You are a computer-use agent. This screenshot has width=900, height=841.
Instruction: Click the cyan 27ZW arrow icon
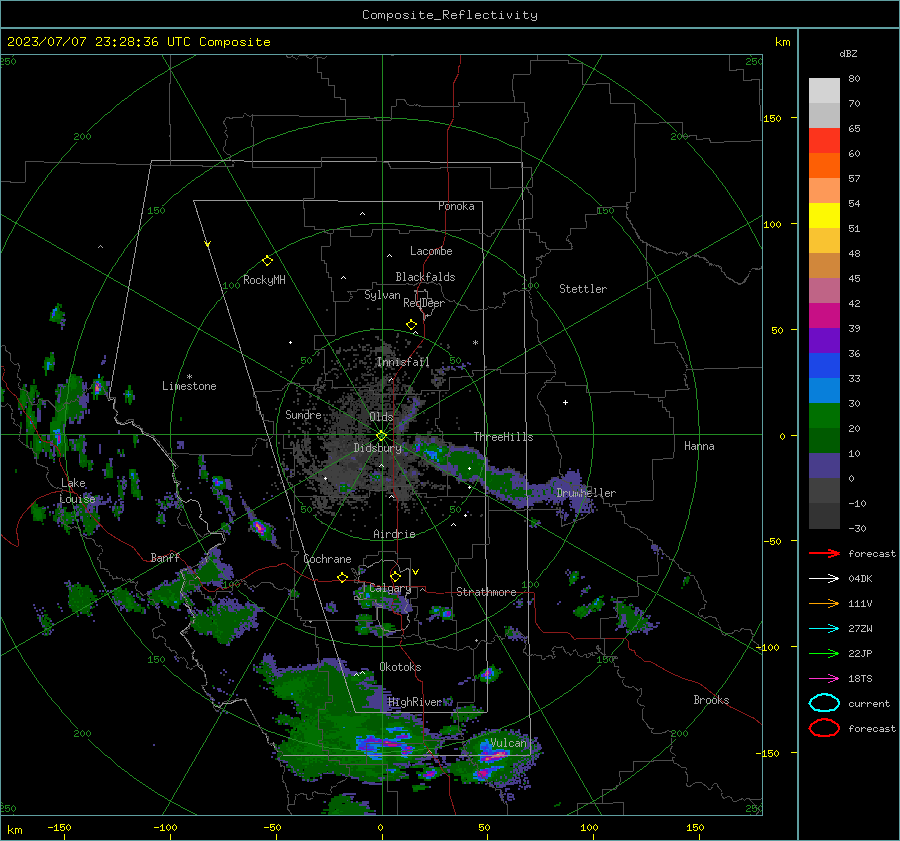824,629
